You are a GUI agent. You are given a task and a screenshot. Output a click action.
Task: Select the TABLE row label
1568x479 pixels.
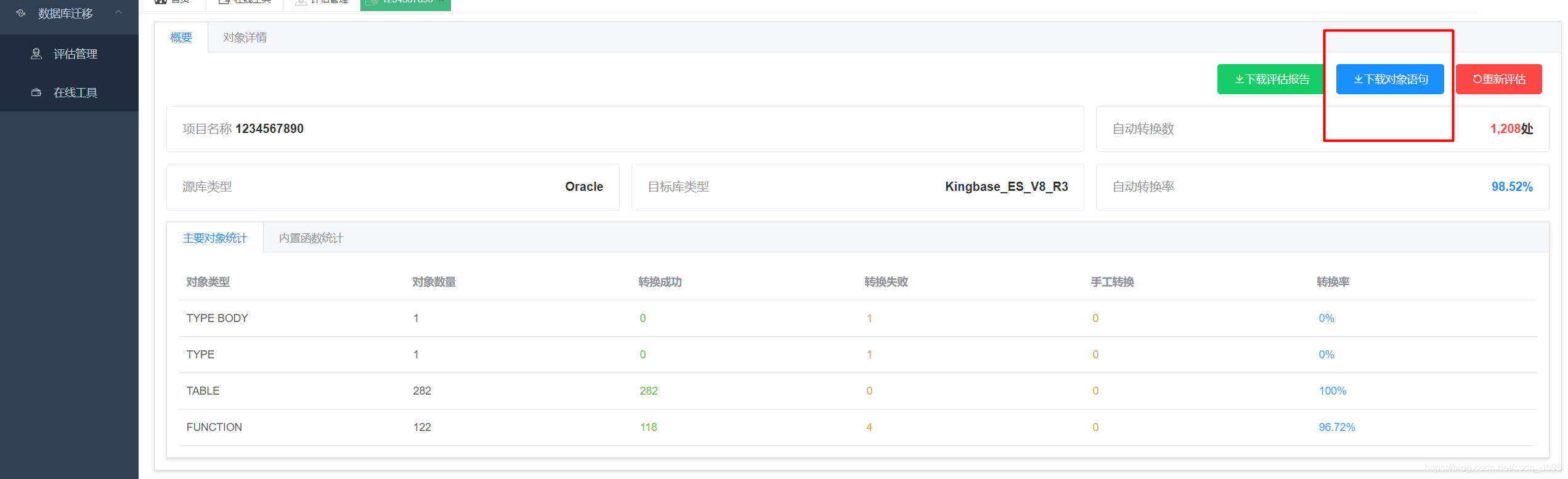point(203,391)
